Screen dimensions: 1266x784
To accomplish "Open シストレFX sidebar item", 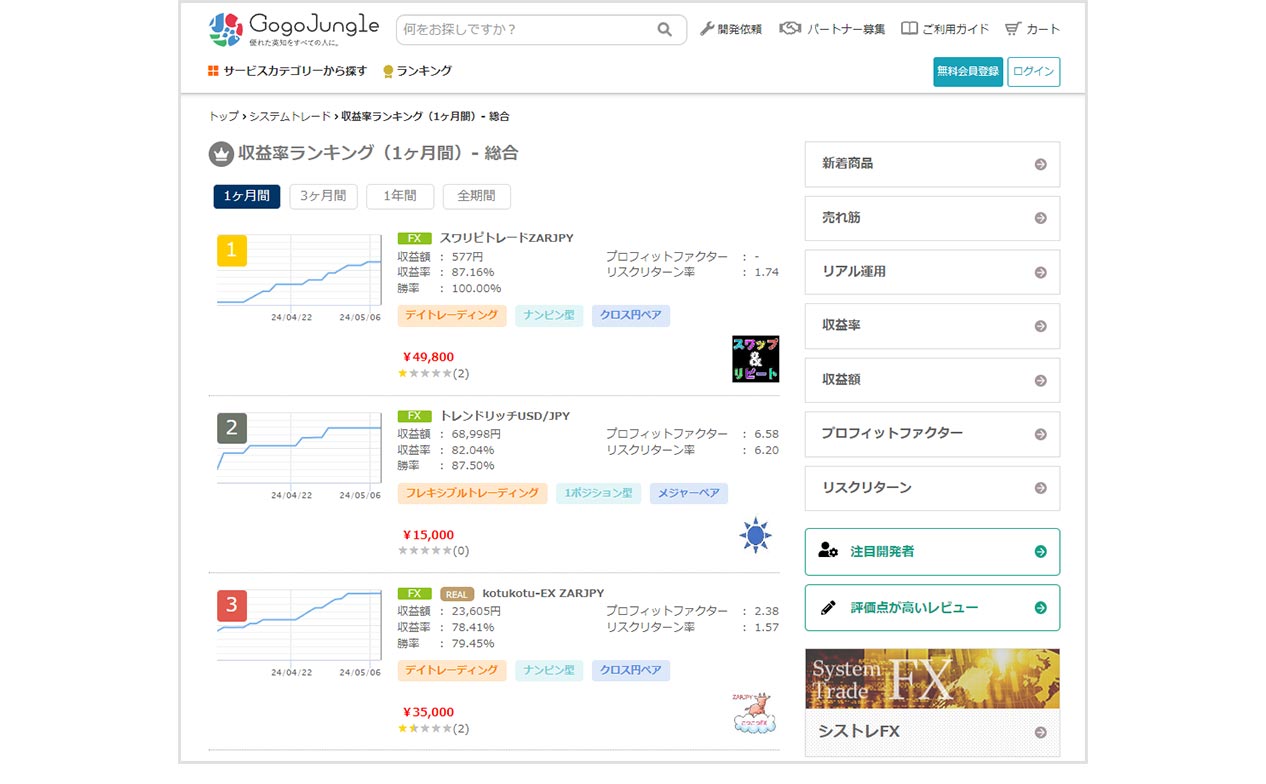I will point(932,732).
